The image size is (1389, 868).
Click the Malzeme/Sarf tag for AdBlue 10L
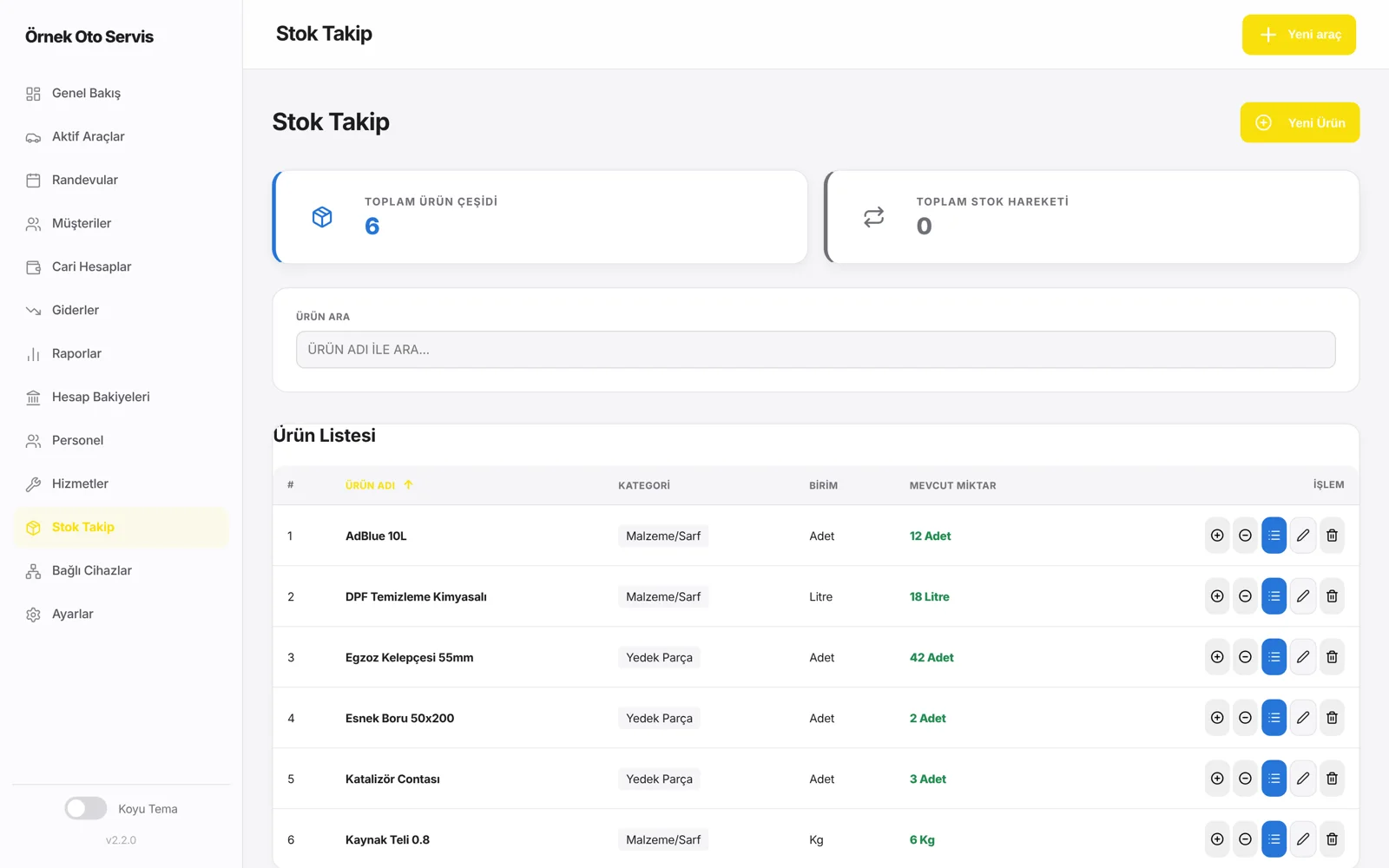[x=663, y=536]
